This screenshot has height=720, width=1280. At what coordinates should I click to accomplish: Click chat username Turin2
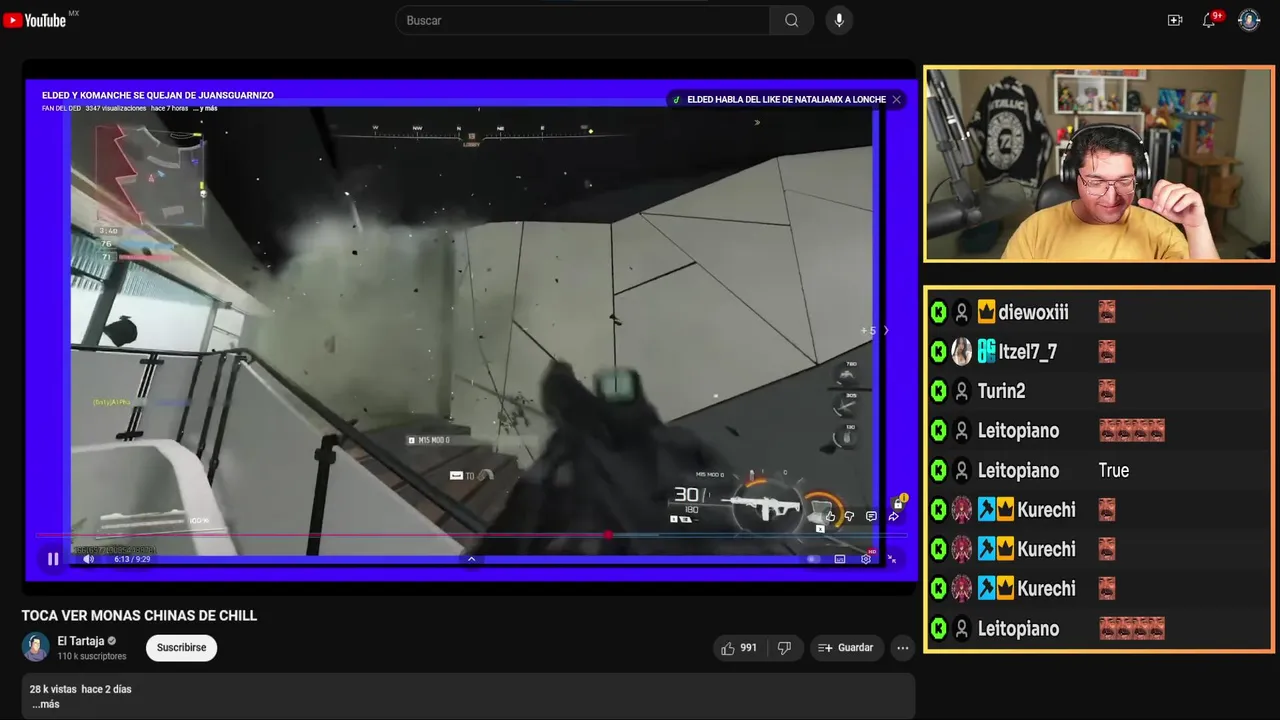[x=1001, y=391]
